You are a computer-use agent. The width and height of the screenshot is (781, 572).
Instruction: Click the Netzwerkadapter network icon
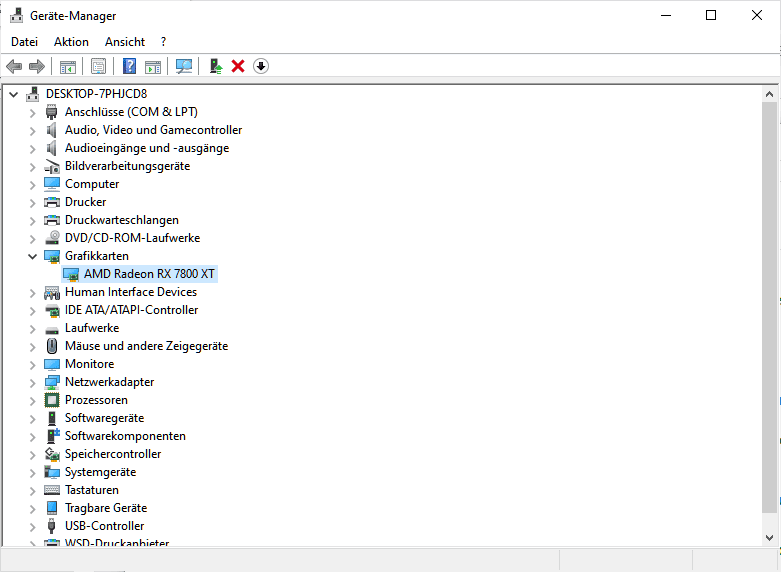[x=52, y=382]
